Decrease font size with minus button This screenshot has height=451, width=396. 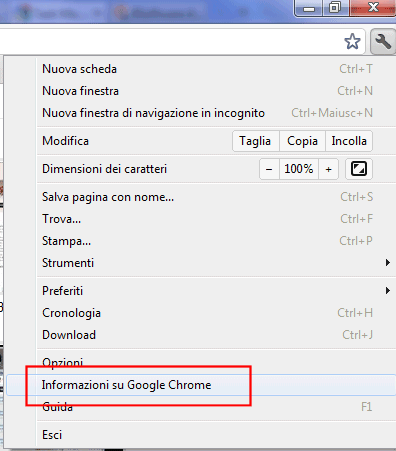point(269,169)
